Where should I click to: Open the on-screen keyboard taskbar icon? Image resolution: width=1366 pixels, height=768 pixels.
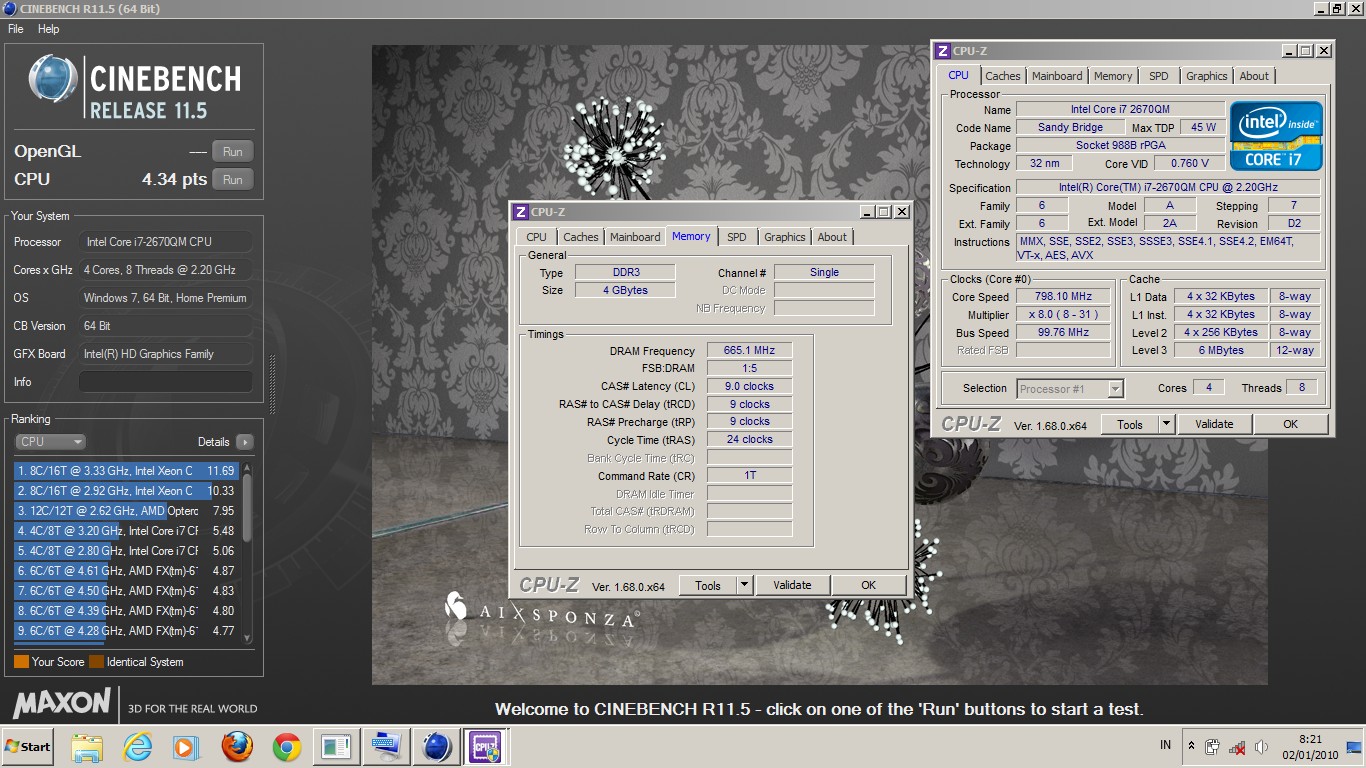pyautogui.click(x=386, y=747)
